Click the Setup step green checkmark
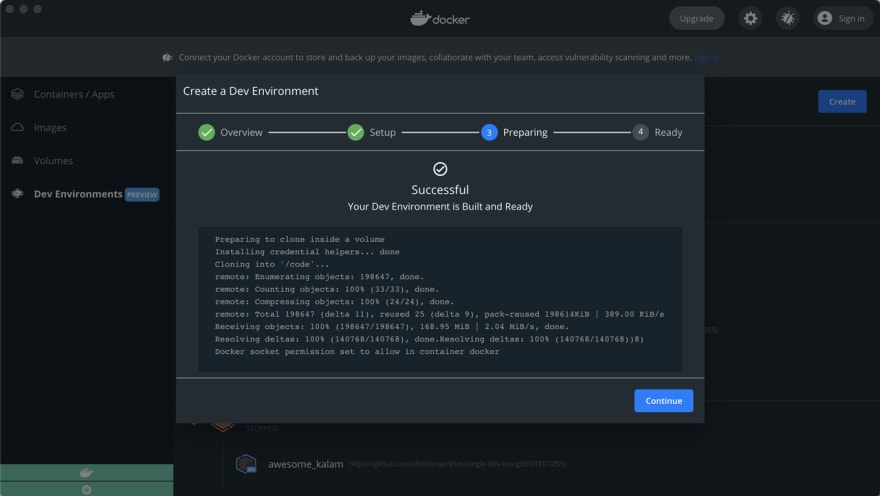Viewport: 880px width, 496px height. (356, 132)
